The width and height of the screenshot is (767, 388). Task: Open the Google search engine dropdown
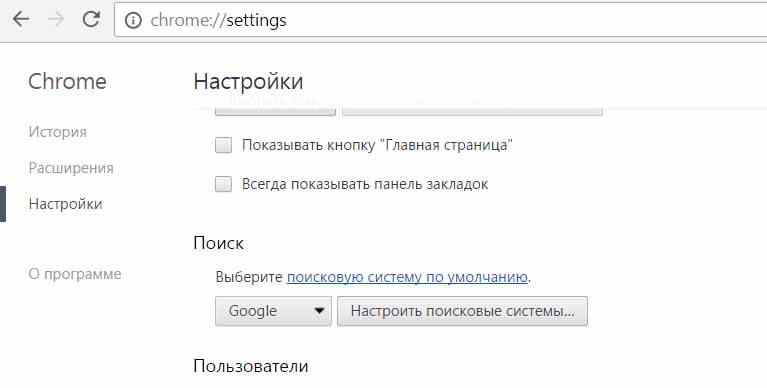click(x=273, y=311)
